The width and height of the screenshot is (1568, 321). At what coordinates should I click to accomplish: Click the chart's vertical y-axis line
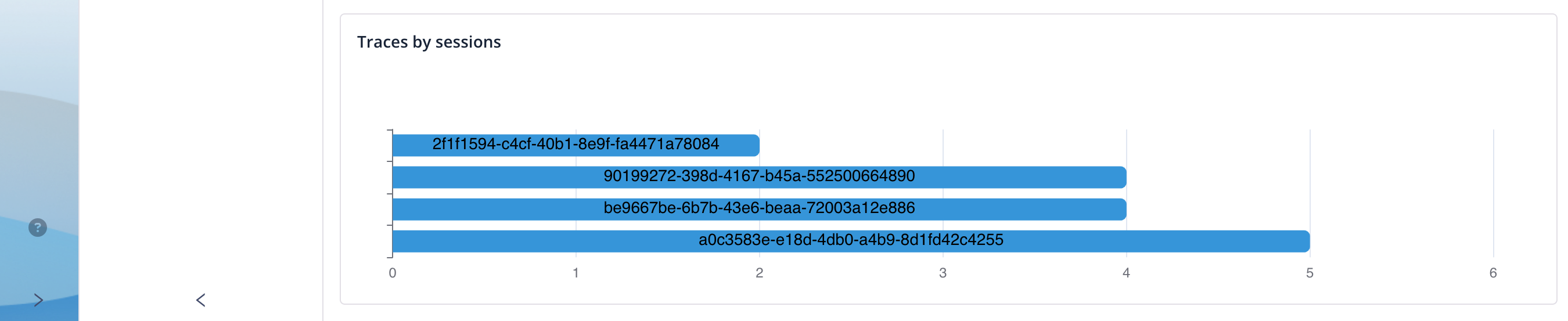pos(393,193)
